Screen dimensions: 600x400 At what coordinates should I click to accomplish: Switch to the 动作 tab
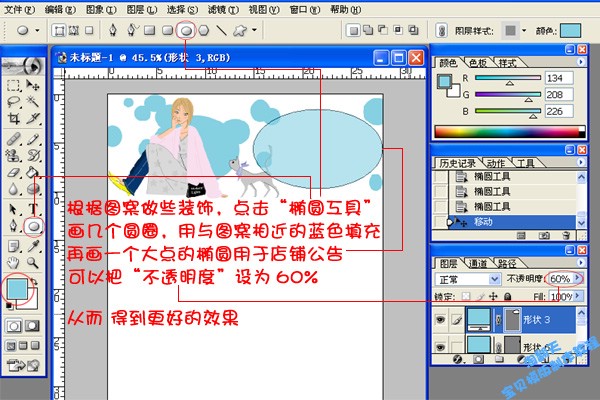click(x=496, y=163)
